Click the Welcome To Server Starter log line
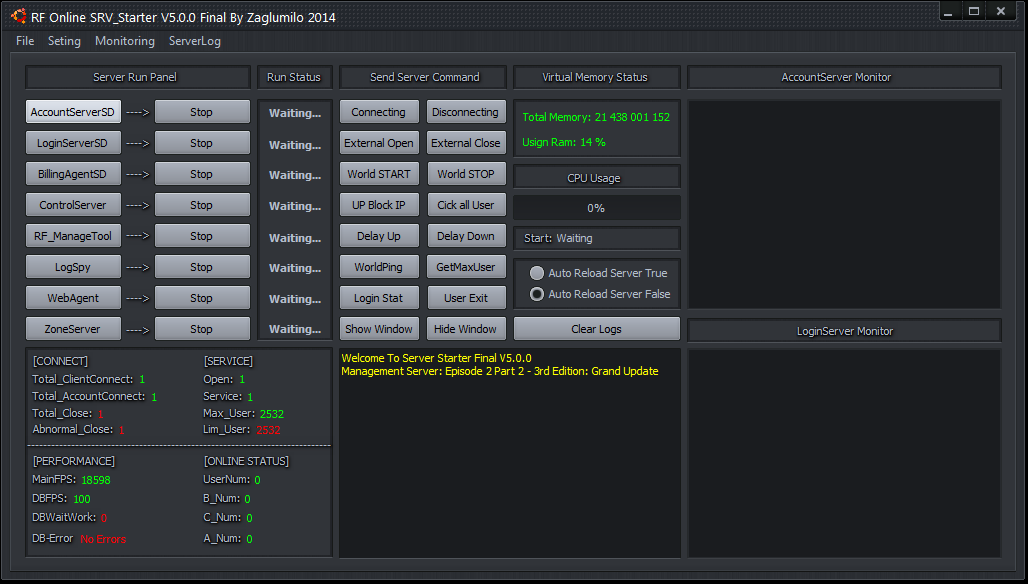This screenshot has height=584, width=1028. click(x=437, y=358)
